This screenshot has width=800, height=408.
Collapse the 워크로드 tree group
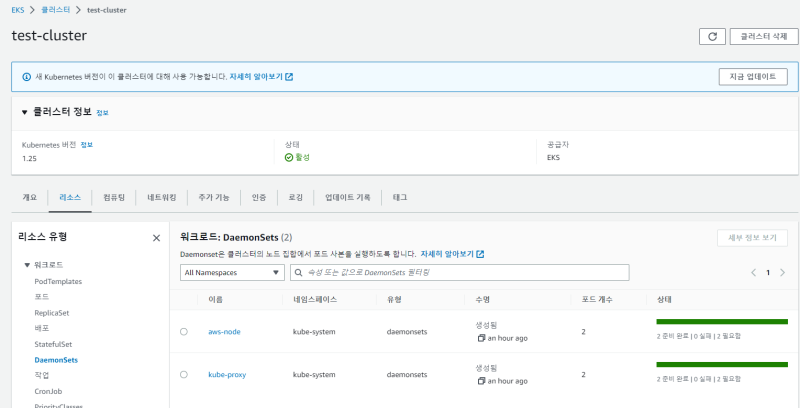point(28,265)
